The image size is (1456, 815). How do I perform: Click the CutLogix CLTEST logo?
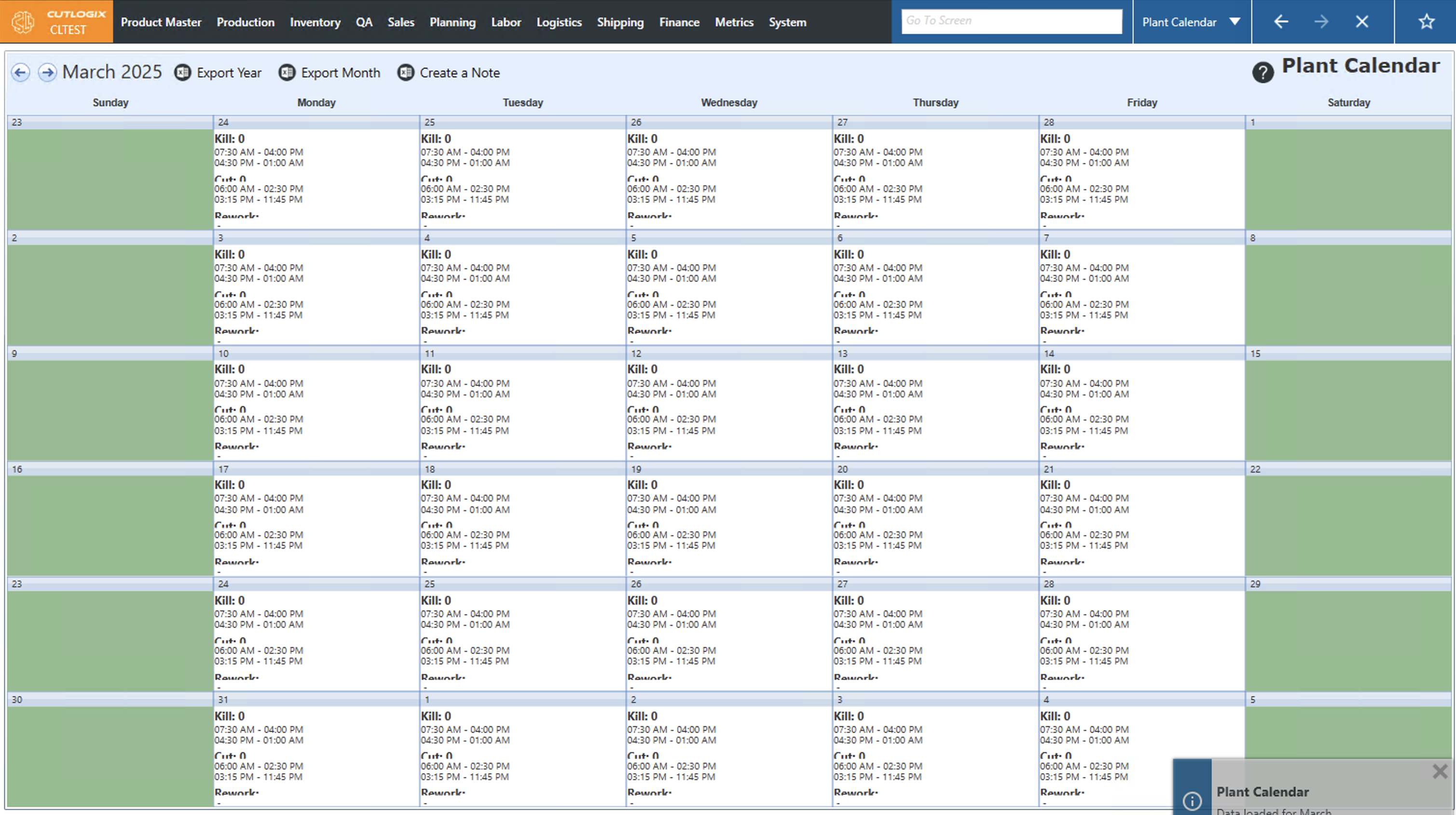(56, 22)
